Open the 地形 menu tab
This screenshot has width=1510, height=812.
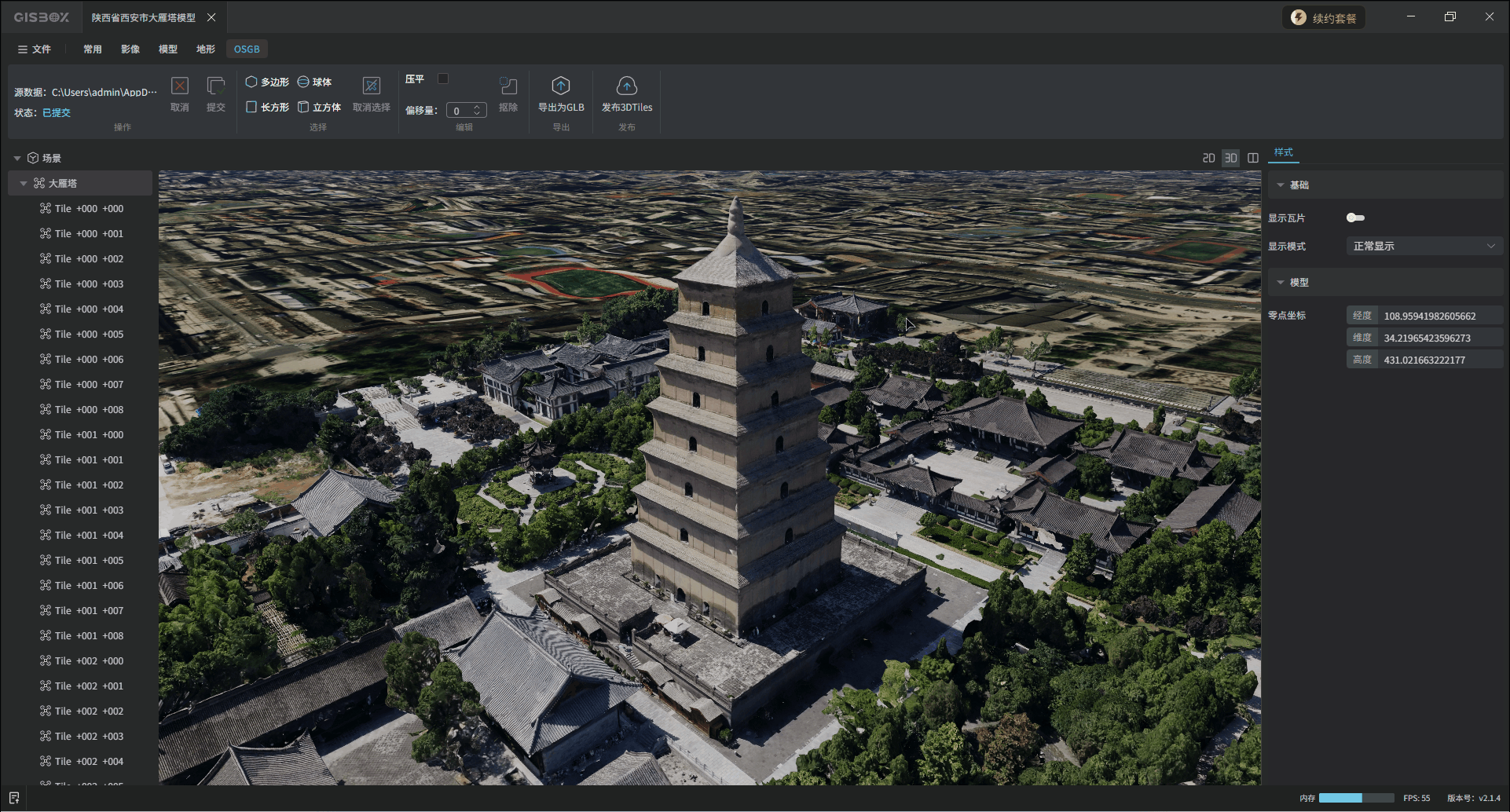pos(206,49)
